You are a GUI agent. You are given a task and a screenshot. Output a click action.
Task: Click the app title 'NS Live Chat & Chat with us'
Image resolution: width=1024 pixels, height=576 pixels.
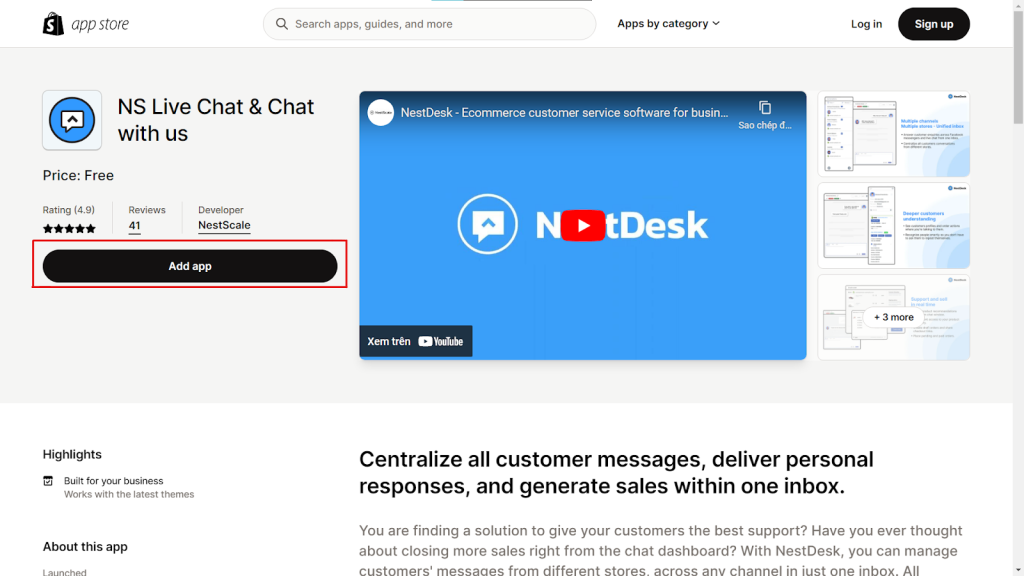[x=216, y=120]
